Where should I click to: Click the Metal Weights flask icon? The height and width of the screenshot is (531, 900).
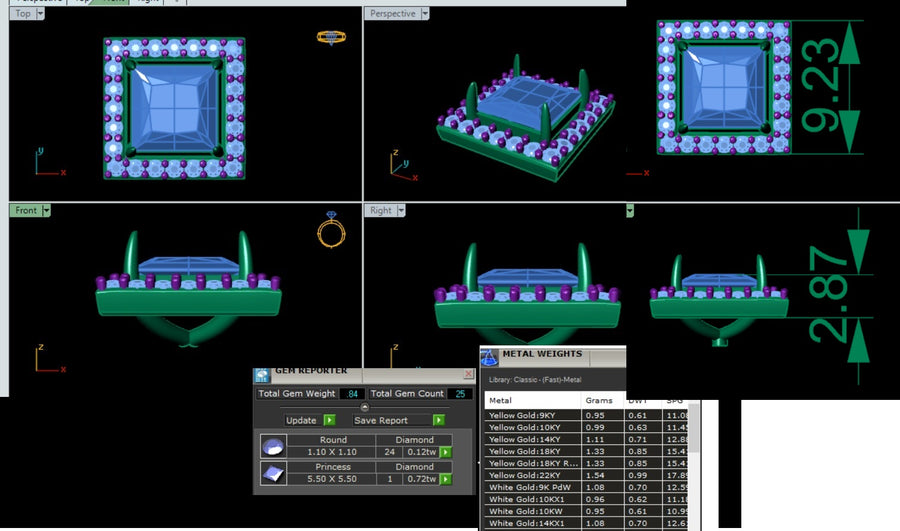(x=489, y=357)
